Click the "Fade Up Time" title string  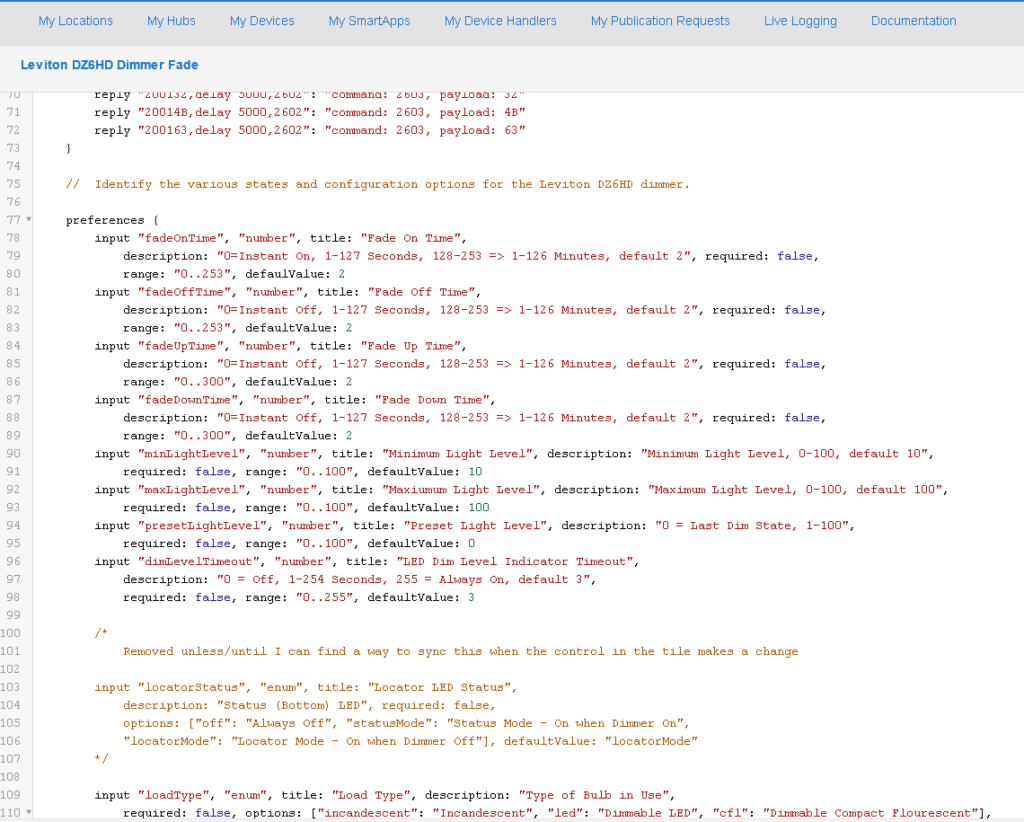coord(410,346)
